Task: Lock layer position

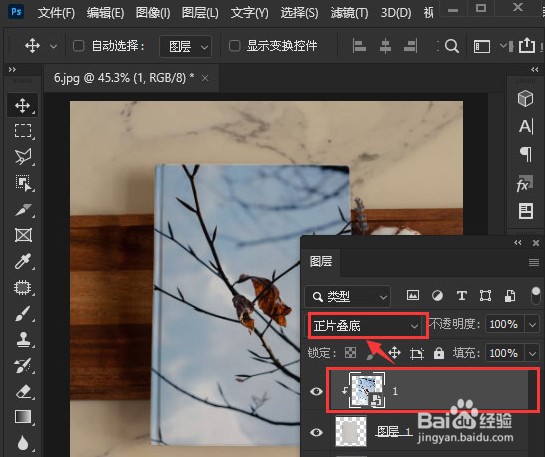Action: click(x=394, y=353)
